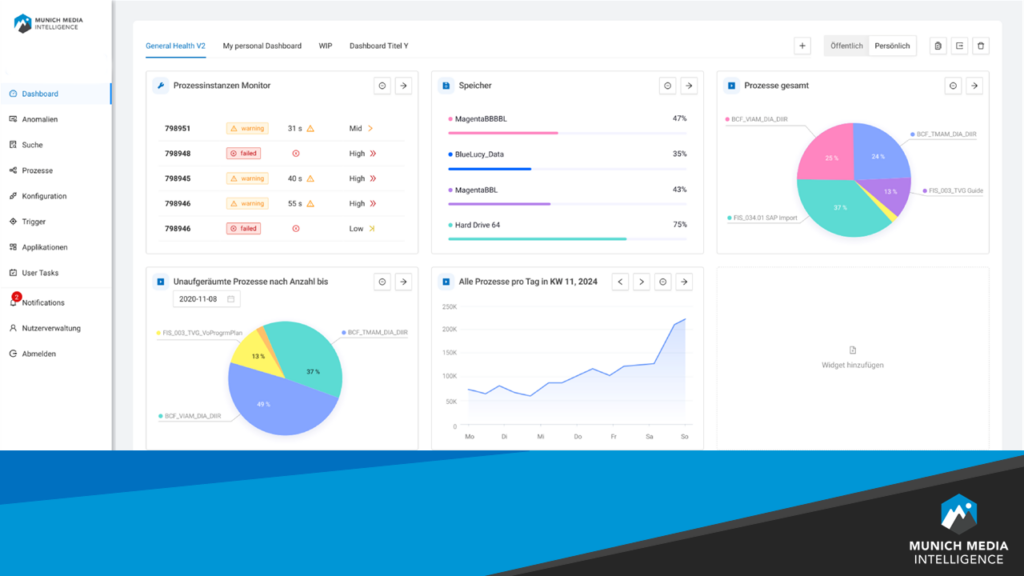Click the clock icon on Alle Prozesse widget
This screenshot has height=576, width=1024.
pyautogui.click(x=663, y=281)
